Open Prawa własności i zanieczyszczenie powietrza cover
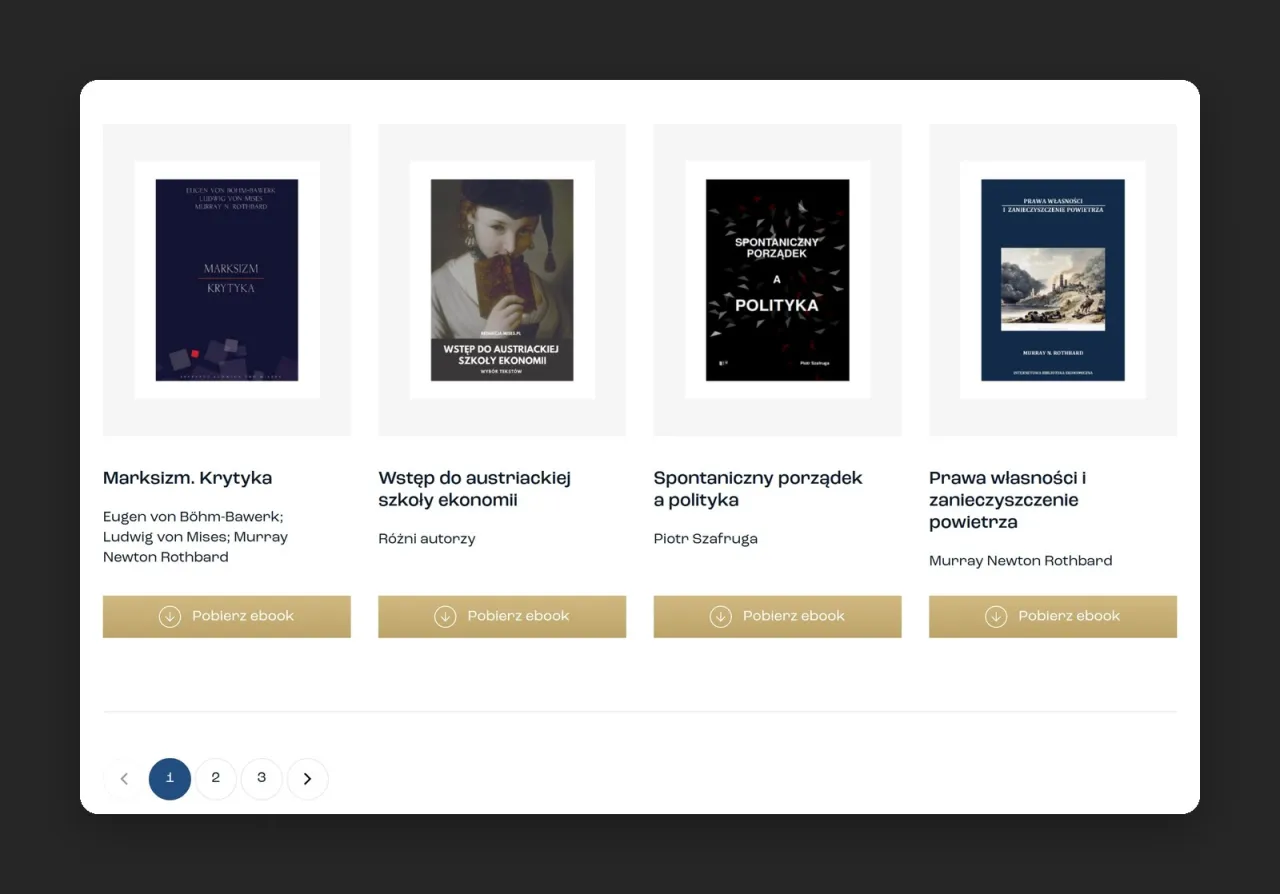This screenshot has width=1280, height=894. (1053, 280)
